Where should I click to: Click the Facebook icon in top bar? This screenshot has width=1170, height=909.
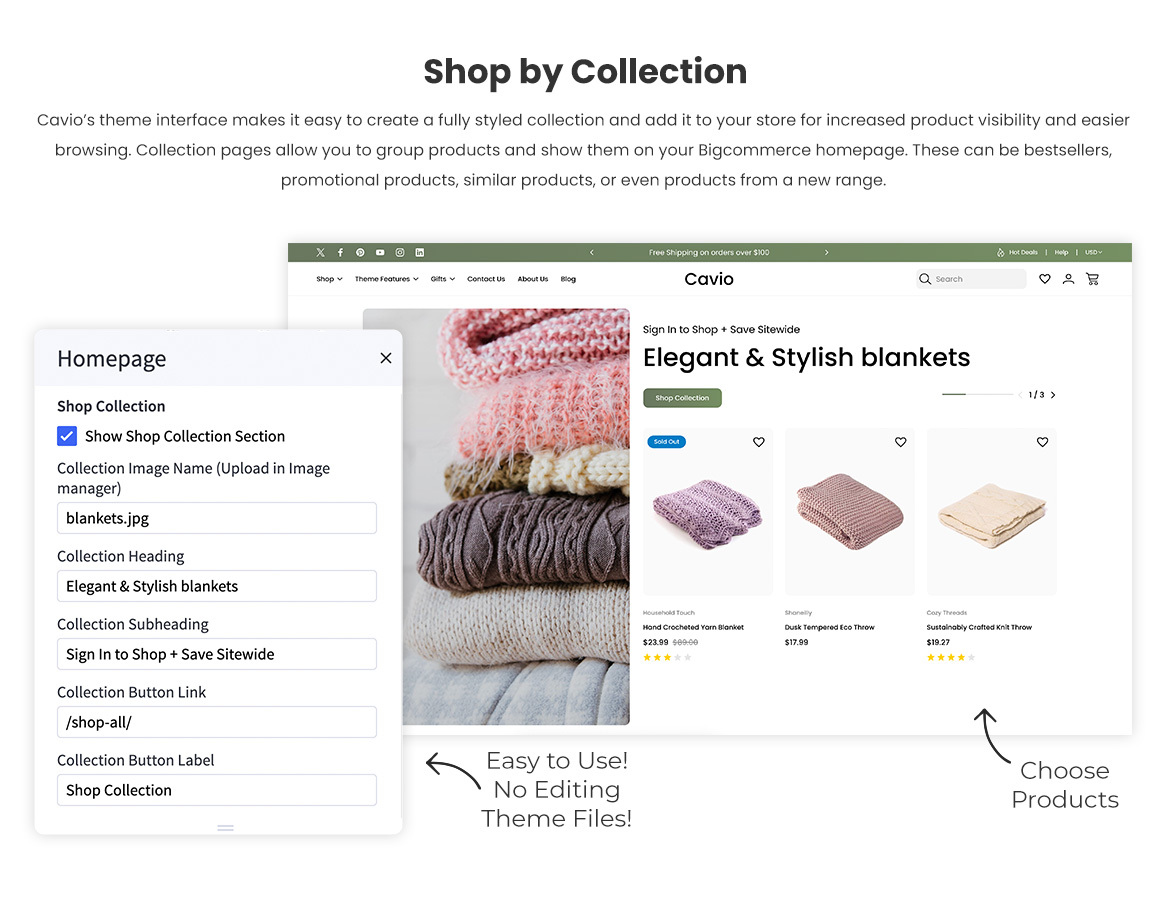pos(340,252)
